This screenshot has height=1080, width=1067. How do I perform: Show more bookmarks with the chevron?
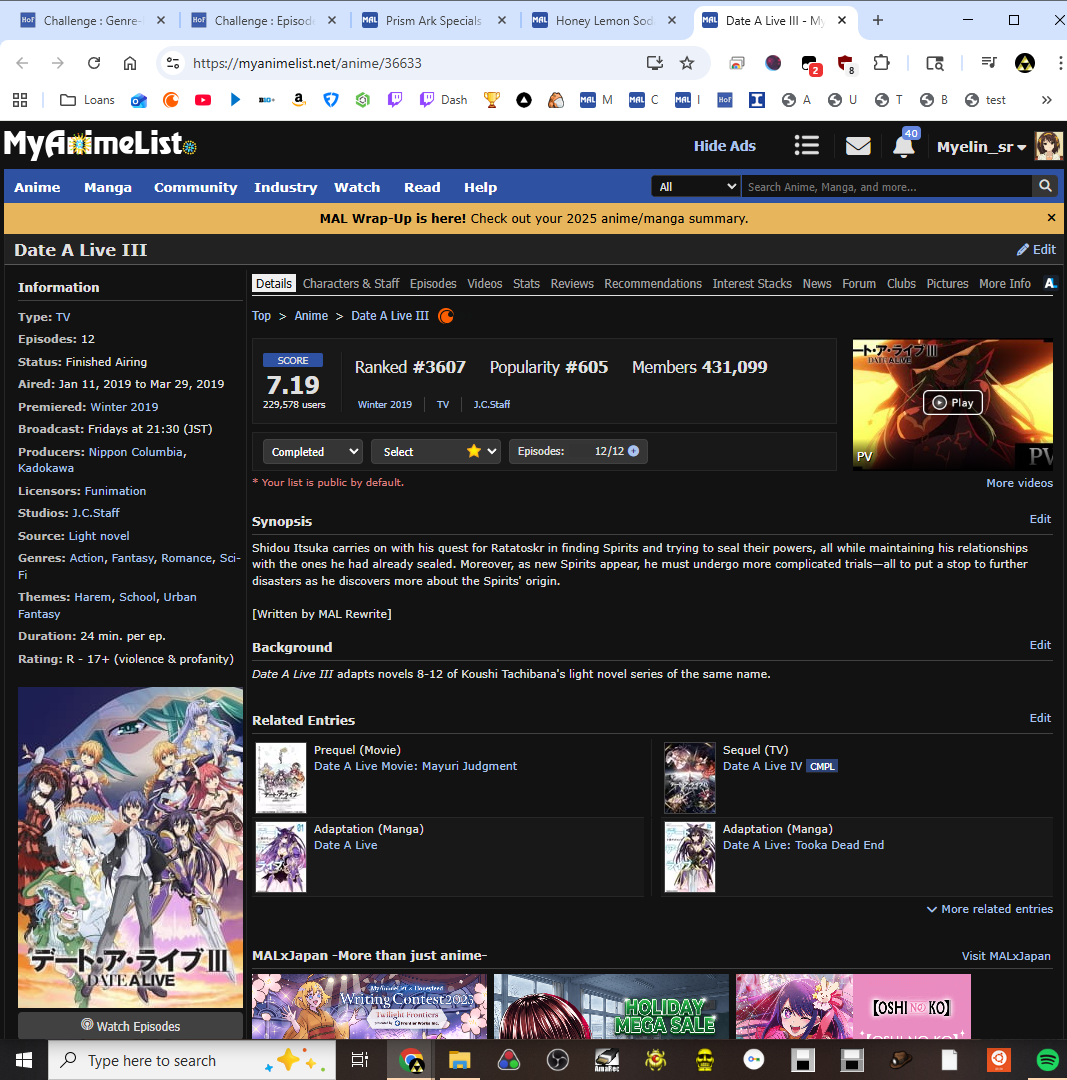coord(1046,100)
